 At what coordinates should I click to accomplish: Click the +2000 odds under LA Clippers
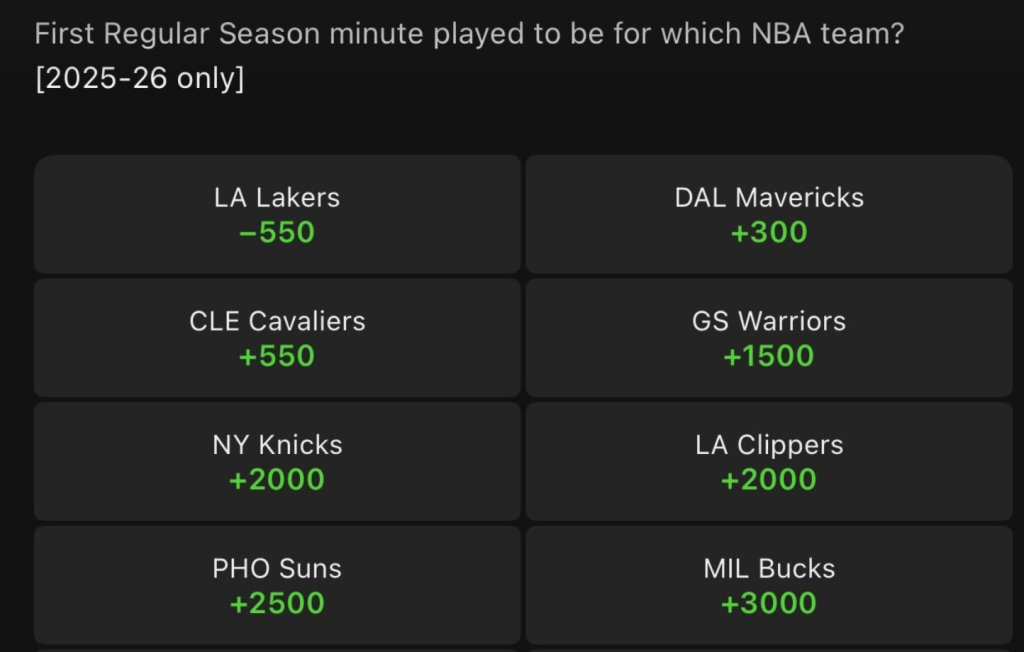[x=769, y=480]
